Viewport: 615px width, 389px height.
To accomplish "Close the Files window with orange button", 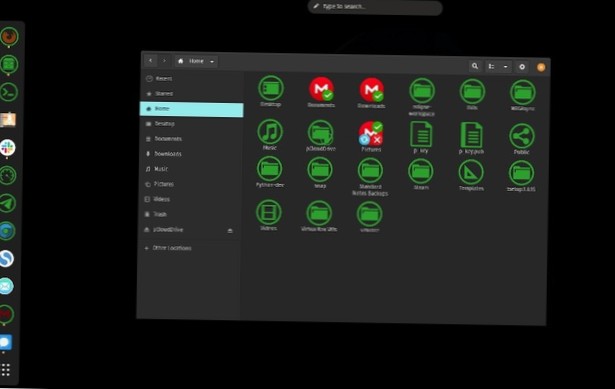I will 541,67.
